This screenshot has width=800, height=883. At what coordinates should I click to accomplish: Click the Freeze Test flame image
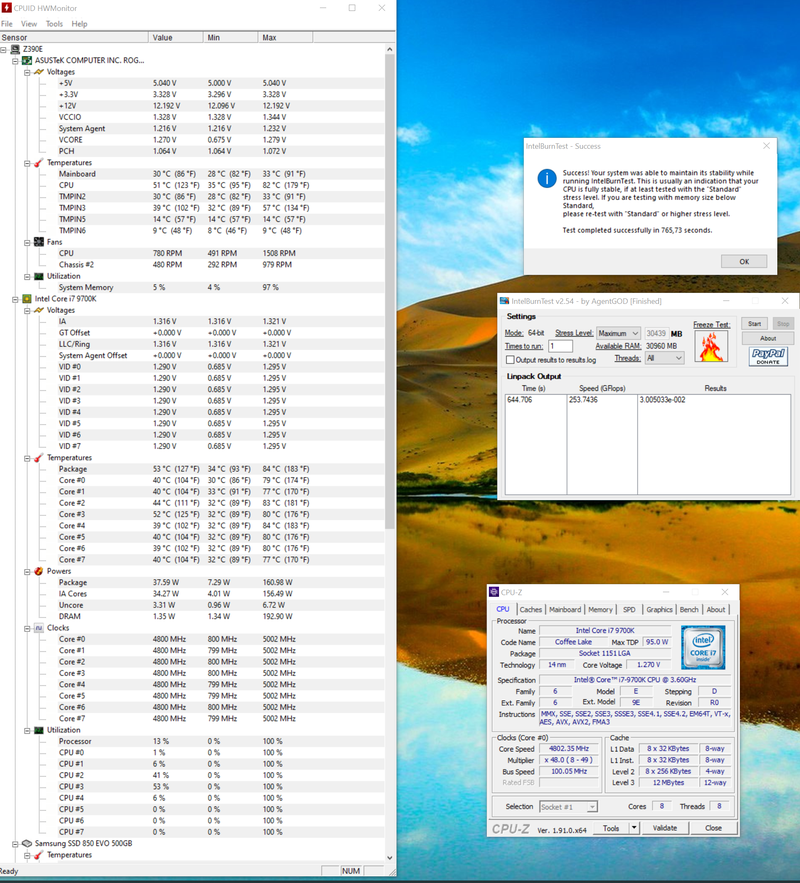coord(711,346)
